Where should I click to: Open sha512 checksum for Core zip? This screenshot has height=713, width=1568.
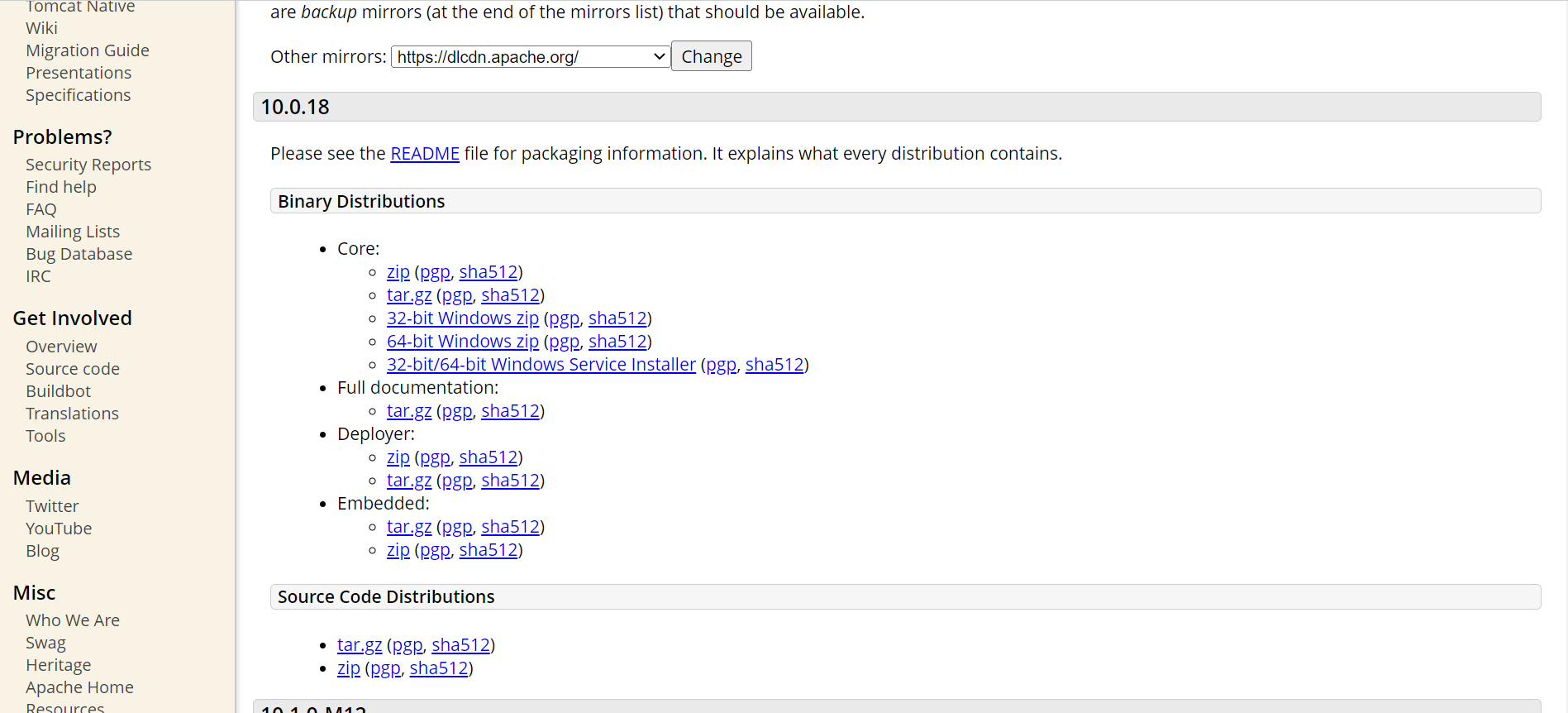pyautogui.click(x=489, y=272)
